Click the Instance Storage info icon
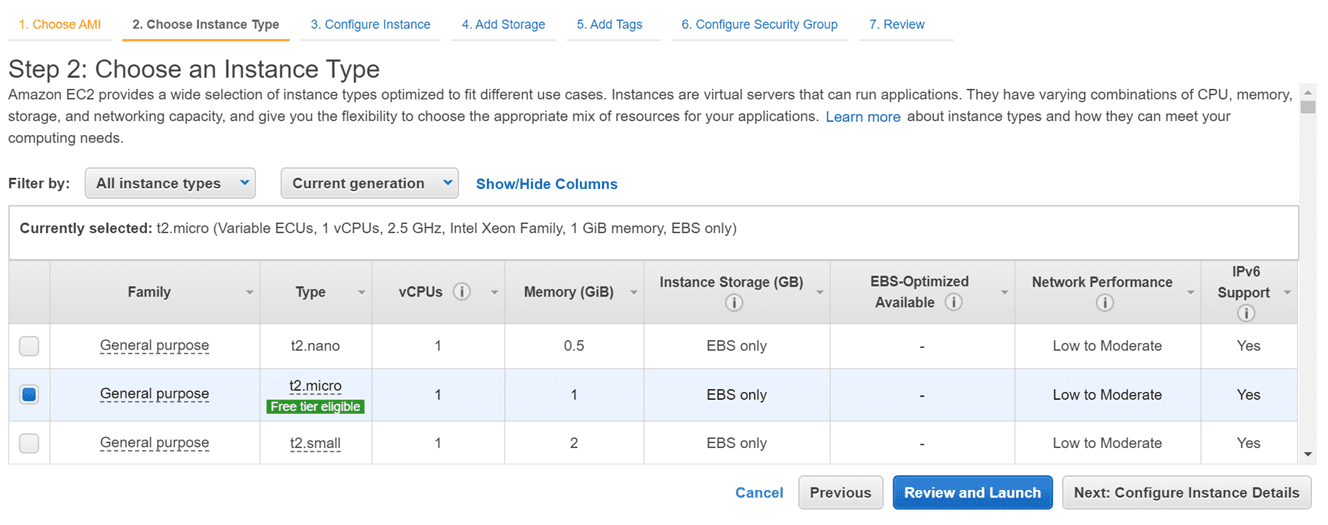 (x=732, y=303)
